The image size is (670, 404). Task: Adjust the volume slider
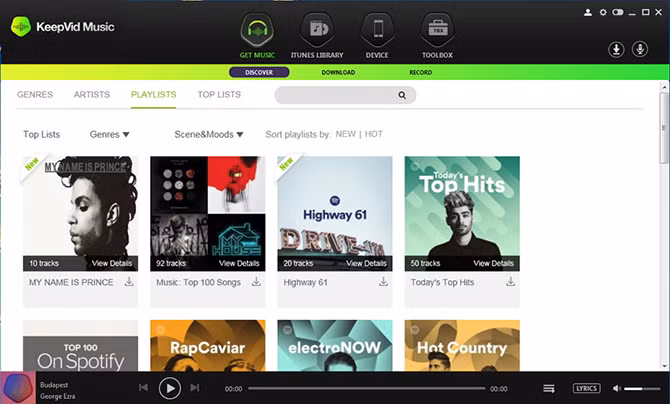coord(642,388)
